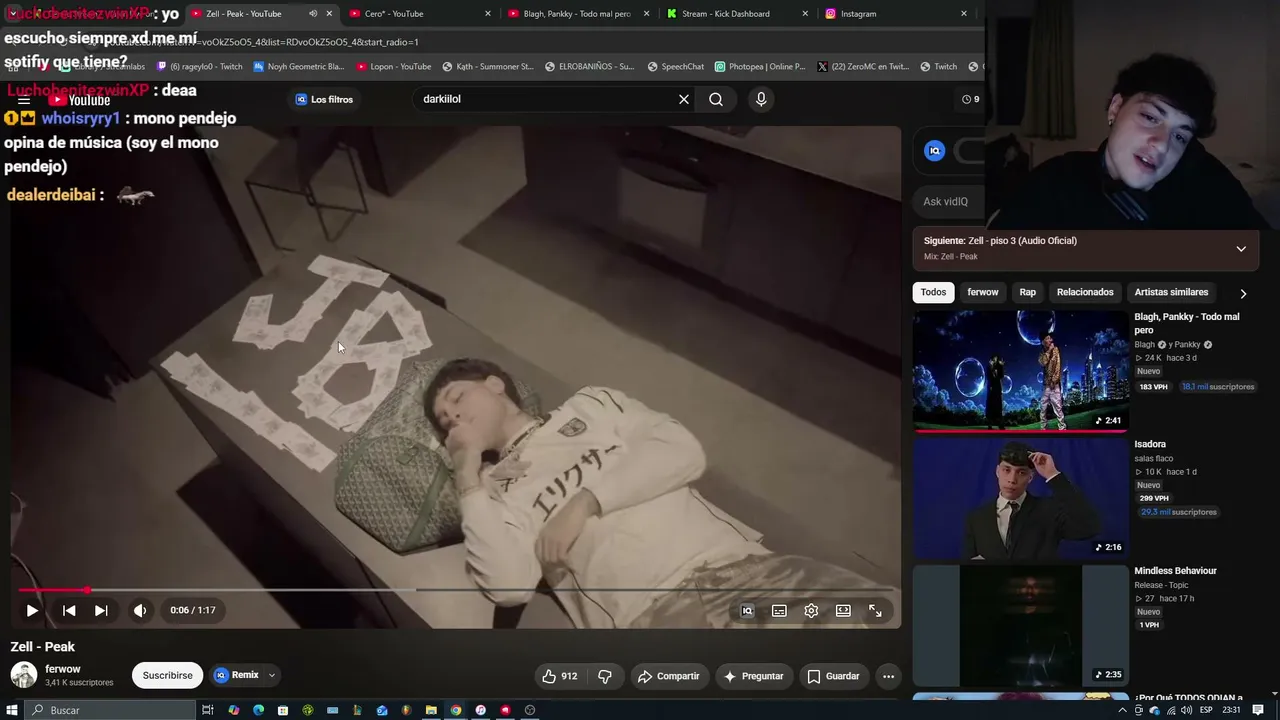Open the ELROBANIÑOS bookmark
This screenshot has width=1280, height=720.
click(589, 67)
